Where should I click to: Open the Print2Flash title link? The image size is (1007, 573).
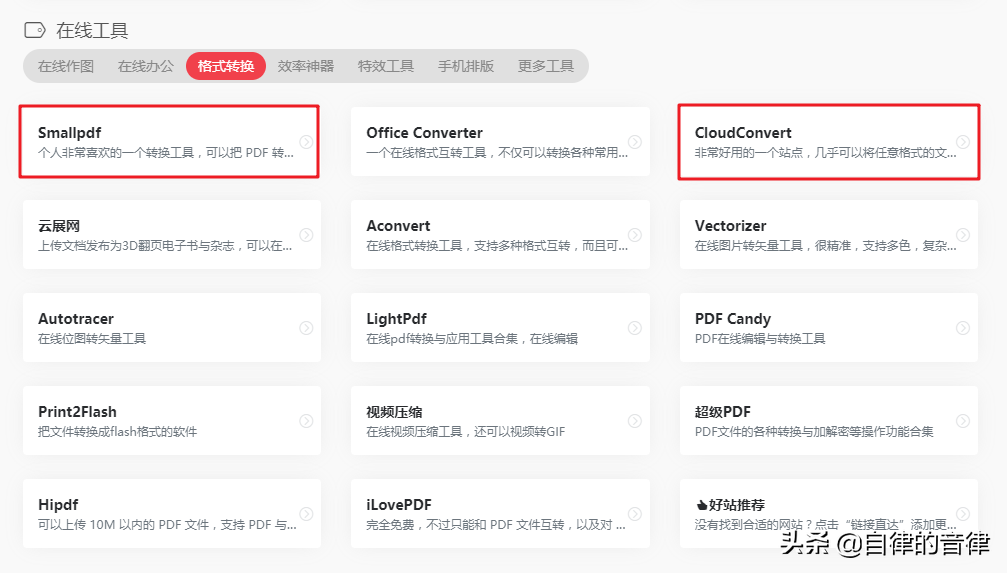click(x=77, y=412)
